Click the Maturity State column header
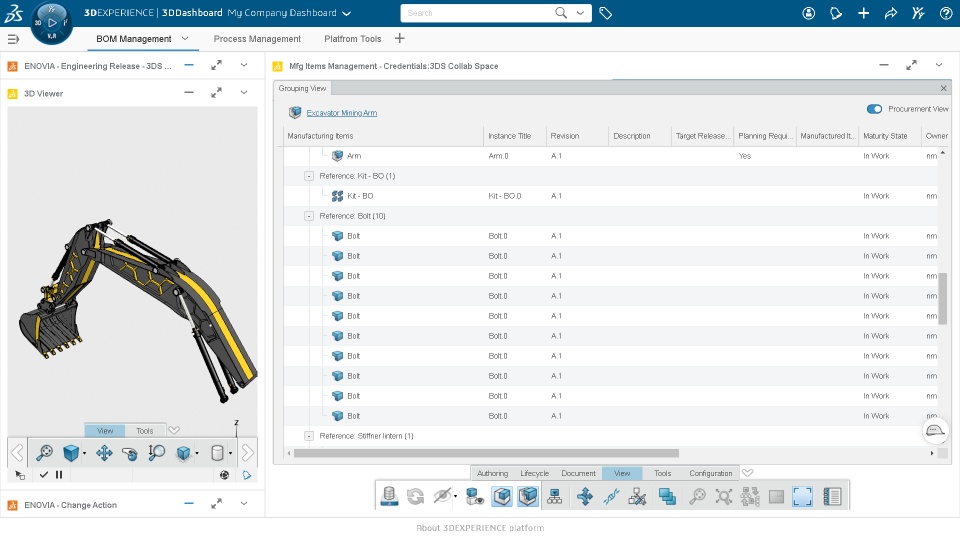 tap(885, 136)
